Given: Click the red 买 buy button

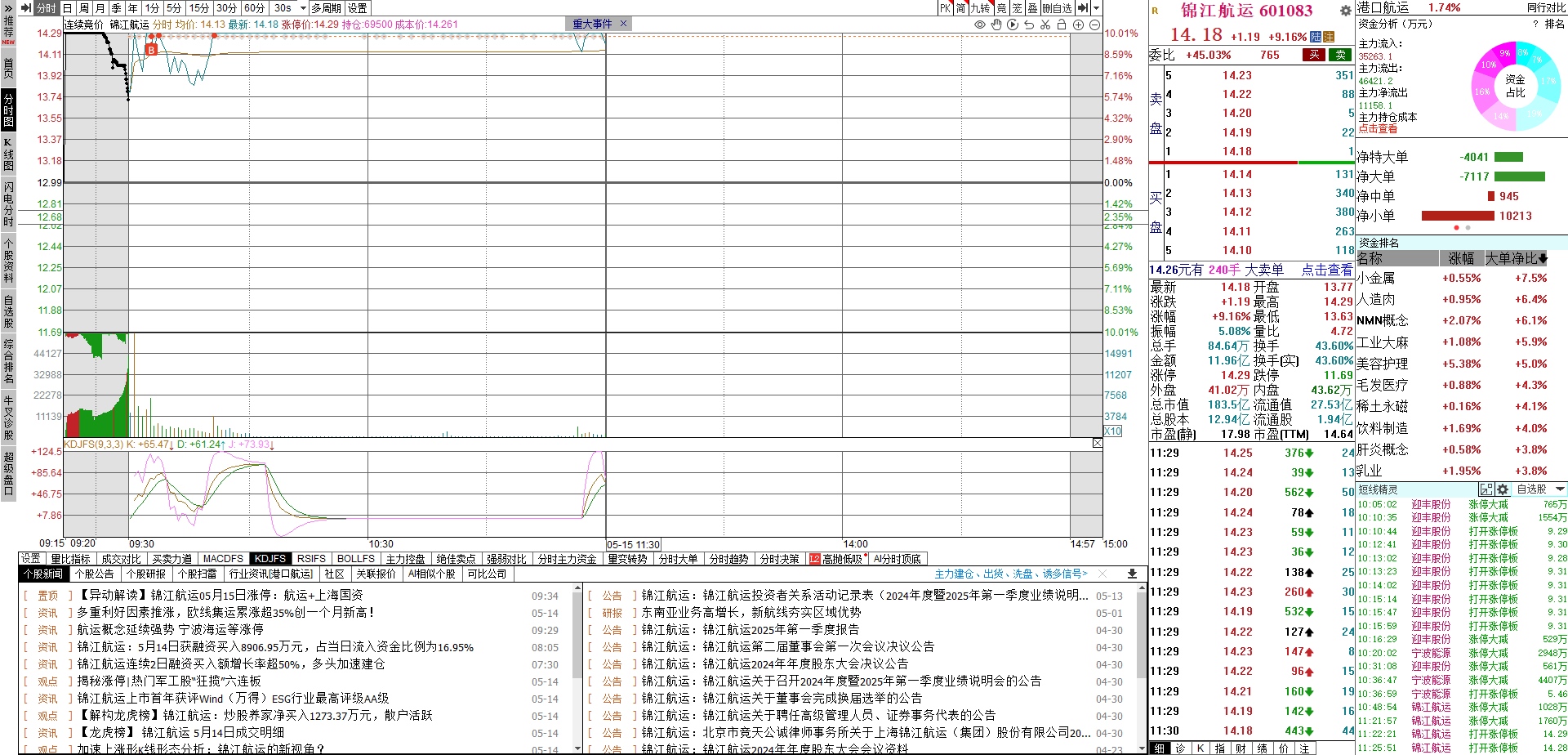Looking at the screenshot, I should pos(1314,55).
